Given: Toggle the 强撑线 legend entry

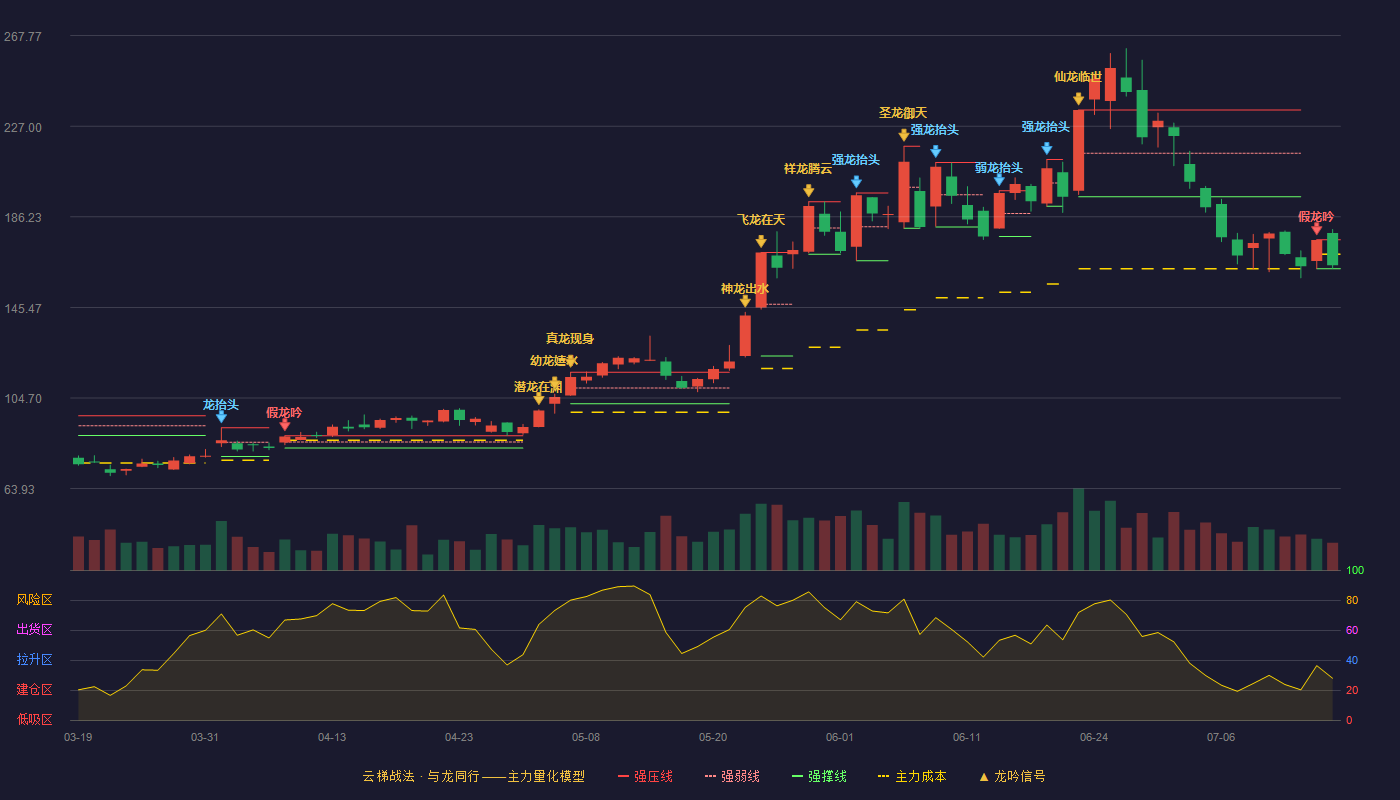Looking at the screenshot, I should [x=819, y=776].
